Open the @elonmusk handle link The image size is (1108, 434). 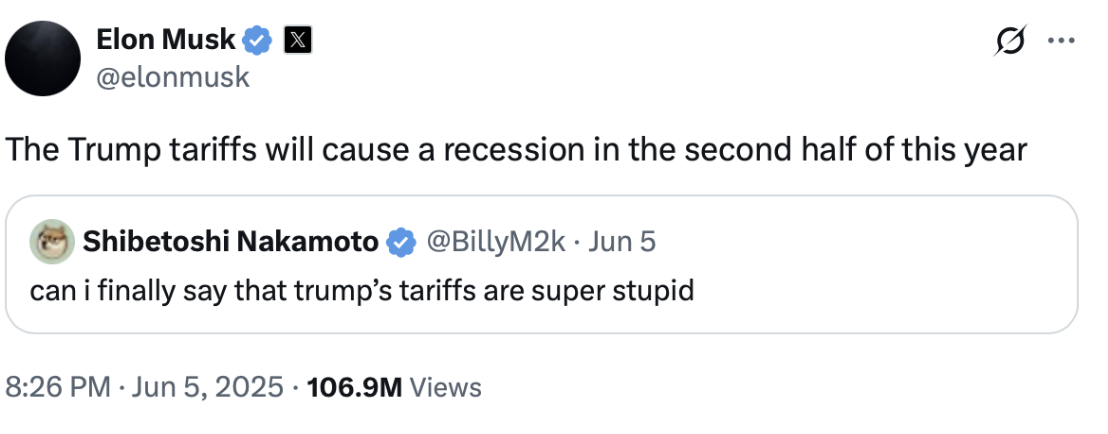pos(172,77)
